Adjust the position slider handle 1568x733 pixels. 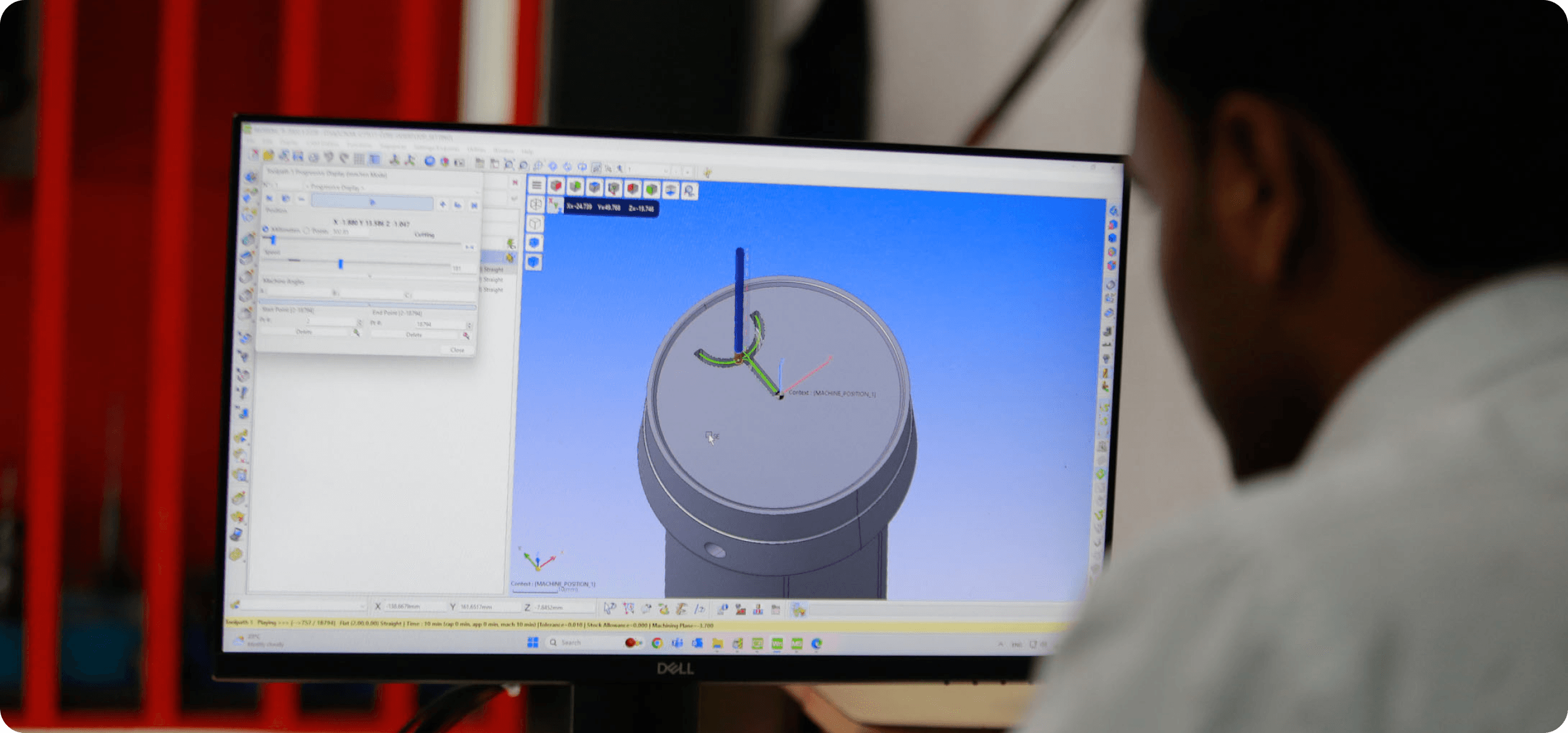point(273,240)
